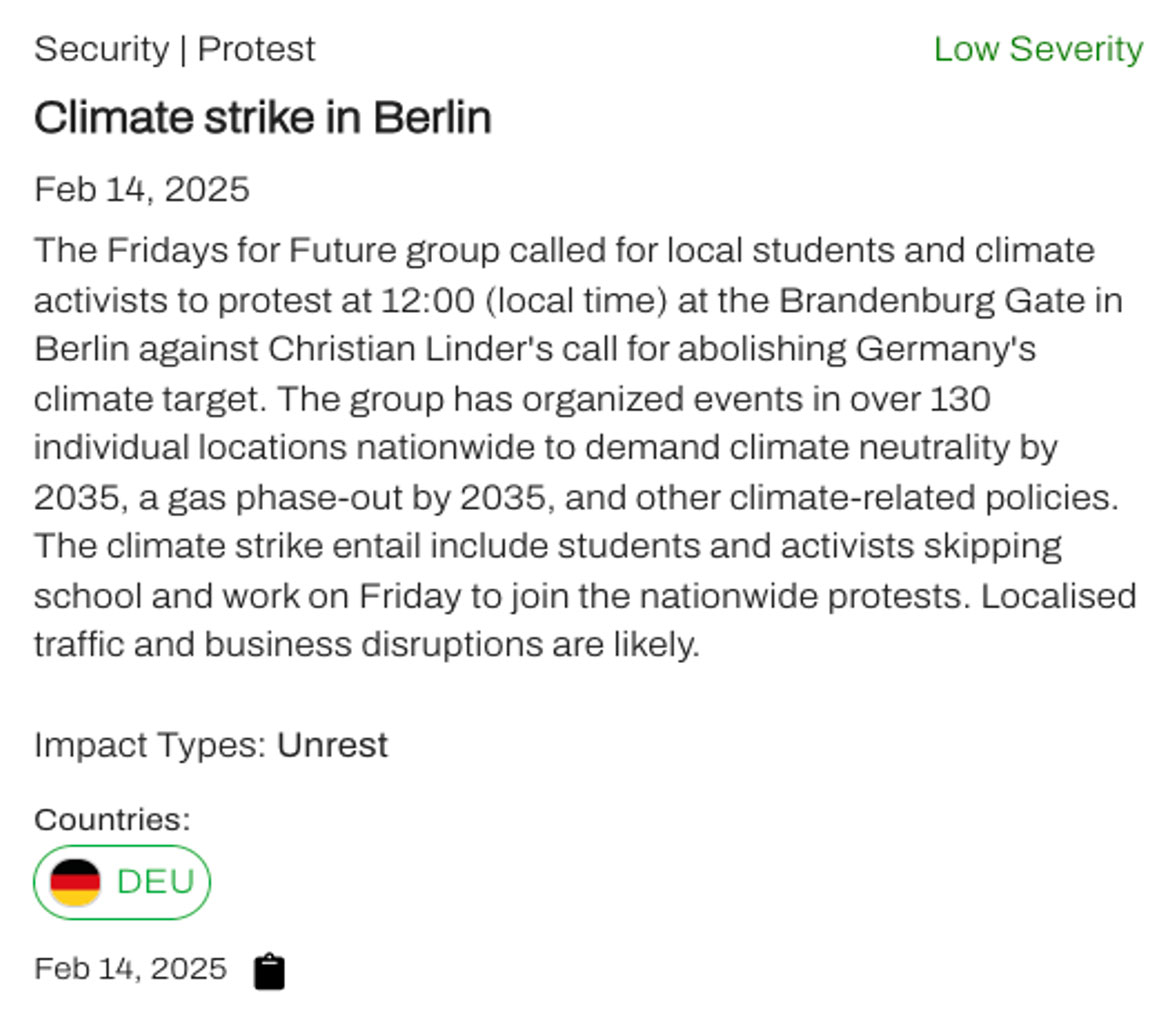The image size is (1176, 1032).
Task: Click the Impact Types label
Action: pyautogui.click(x=151, y=746)
